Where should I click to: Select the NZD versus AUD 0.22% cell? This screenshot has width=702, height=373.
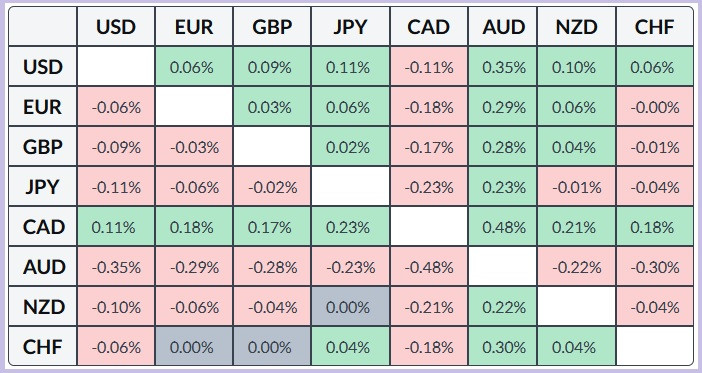point(503,306)
